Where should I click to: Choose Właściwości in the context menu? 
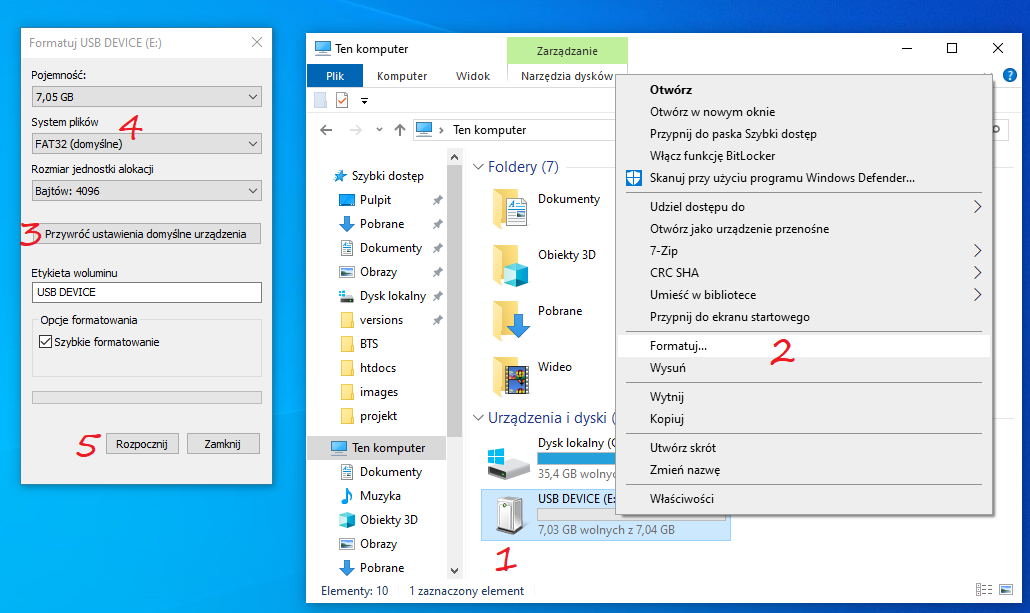click(x=681, y=499)
